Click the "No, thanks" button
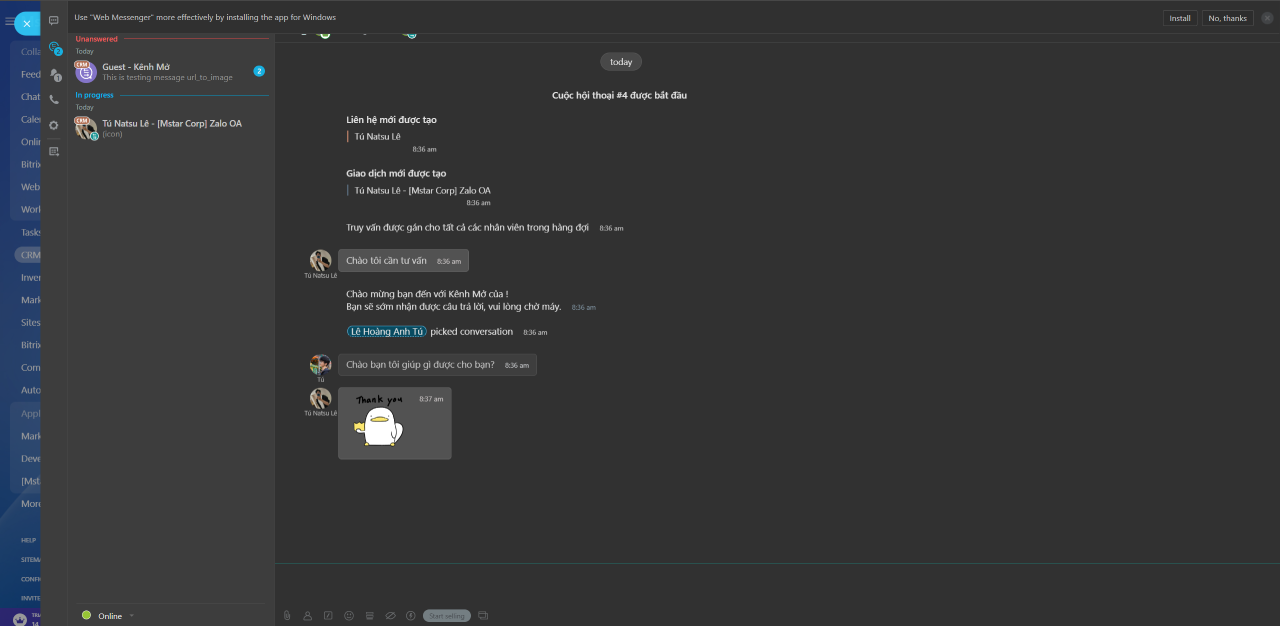Screen dimensions: 1280x626 tap(1227, 18)
